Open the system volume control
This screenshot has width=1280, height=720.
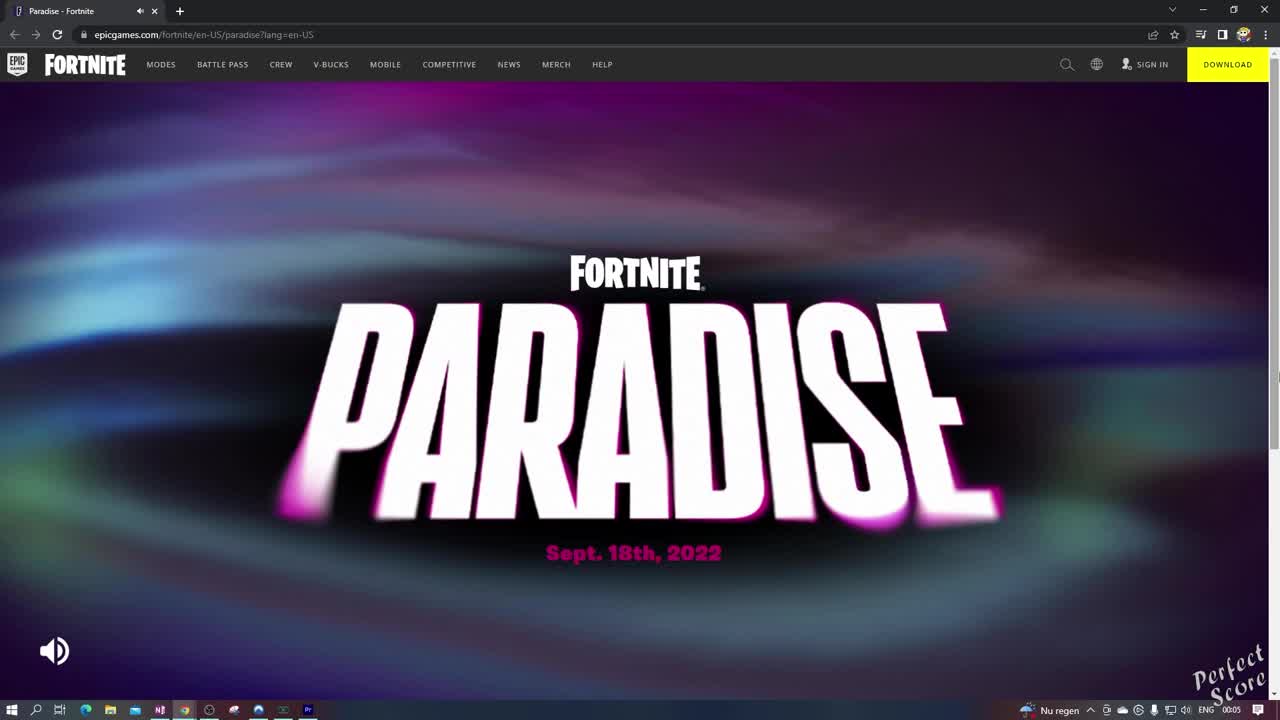point(1186,710)
